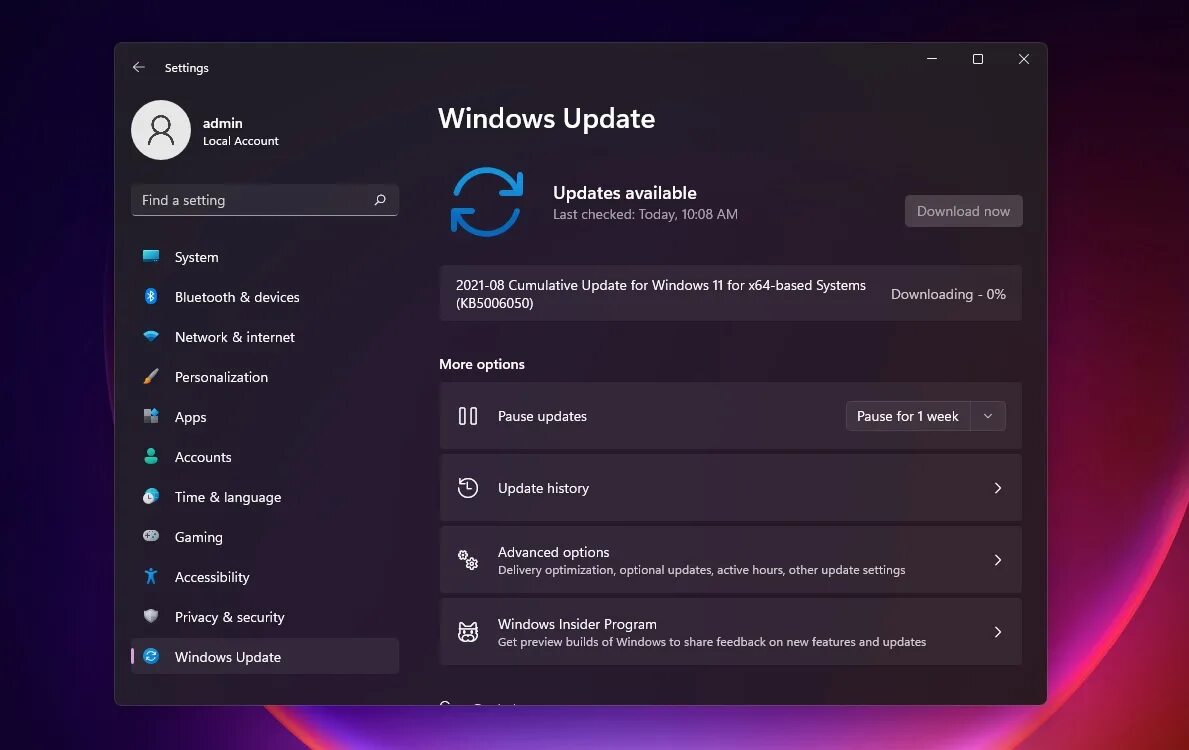Click the Downloading - 0% status
The image size is (1189, 750).
[x=948, y=293]
